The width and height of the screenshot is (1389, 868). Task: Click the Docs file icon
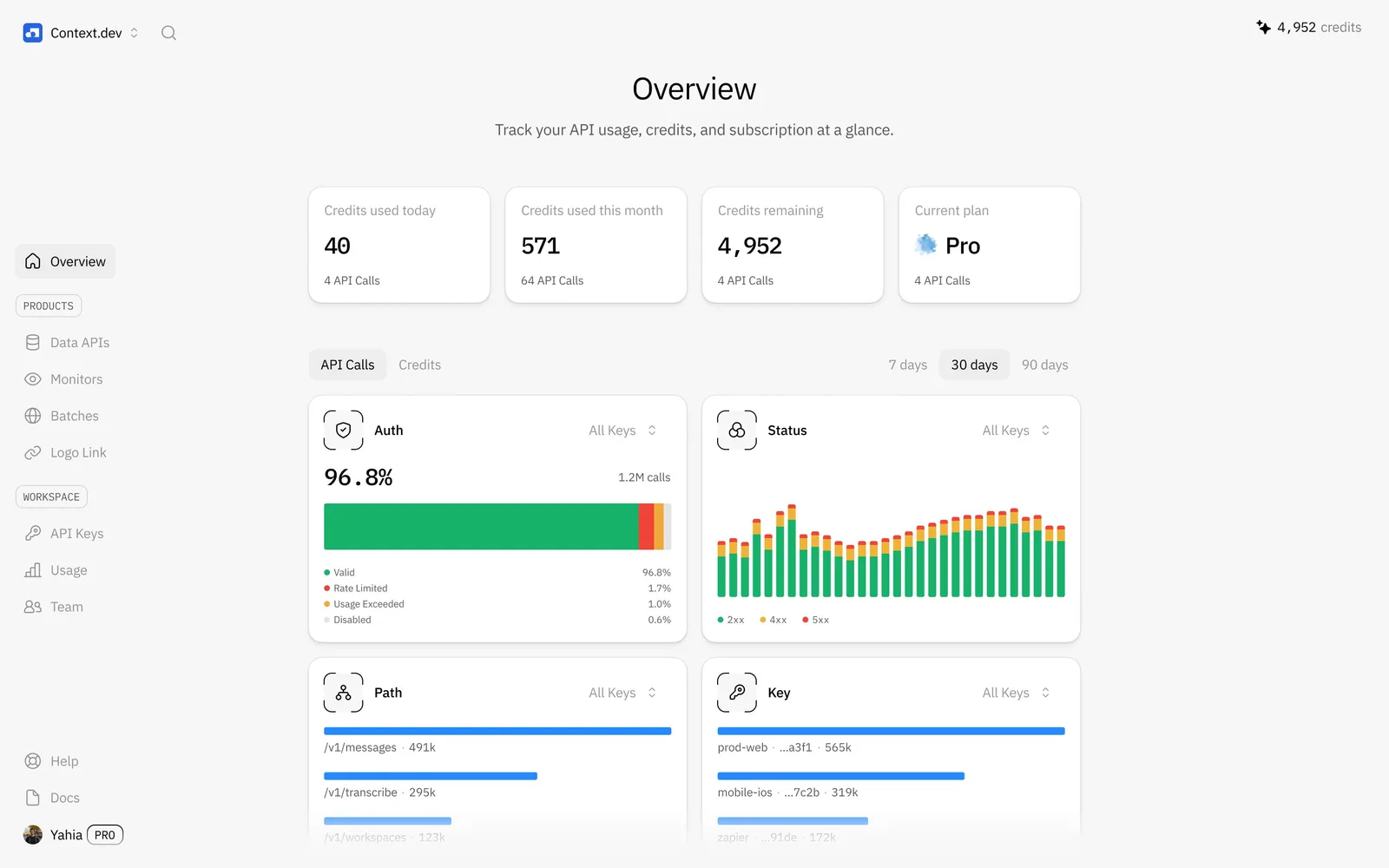click(x=33, y=798)
